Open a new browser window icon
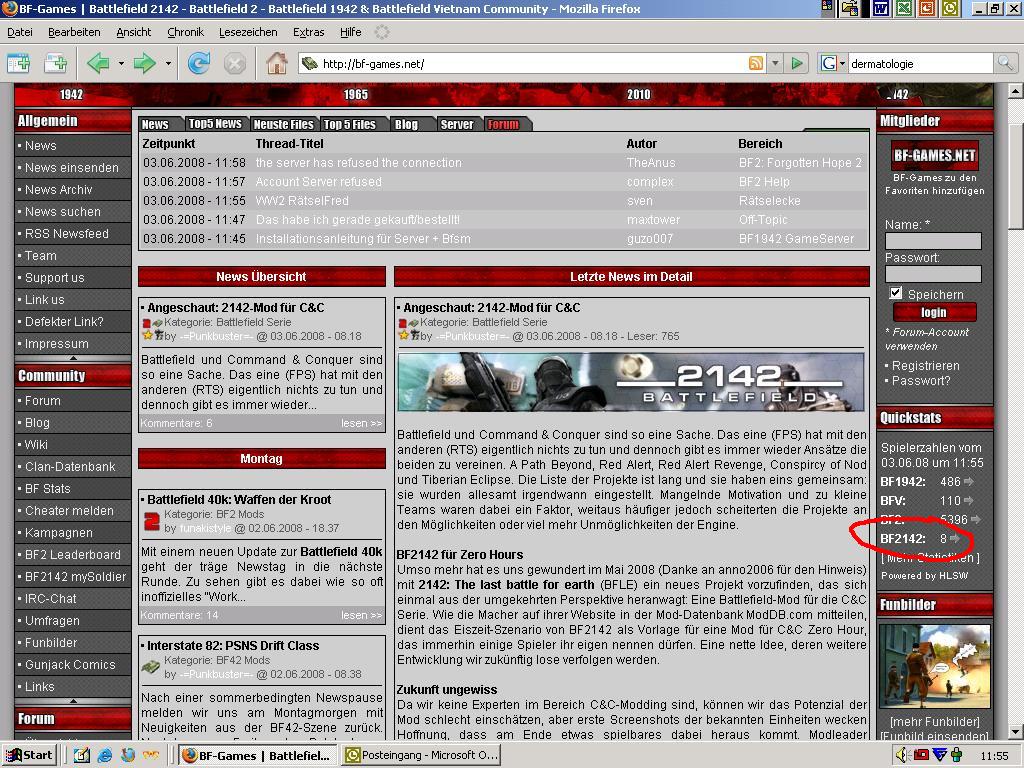The width and height of the screenshot is (1024, 768). (18, 63)
